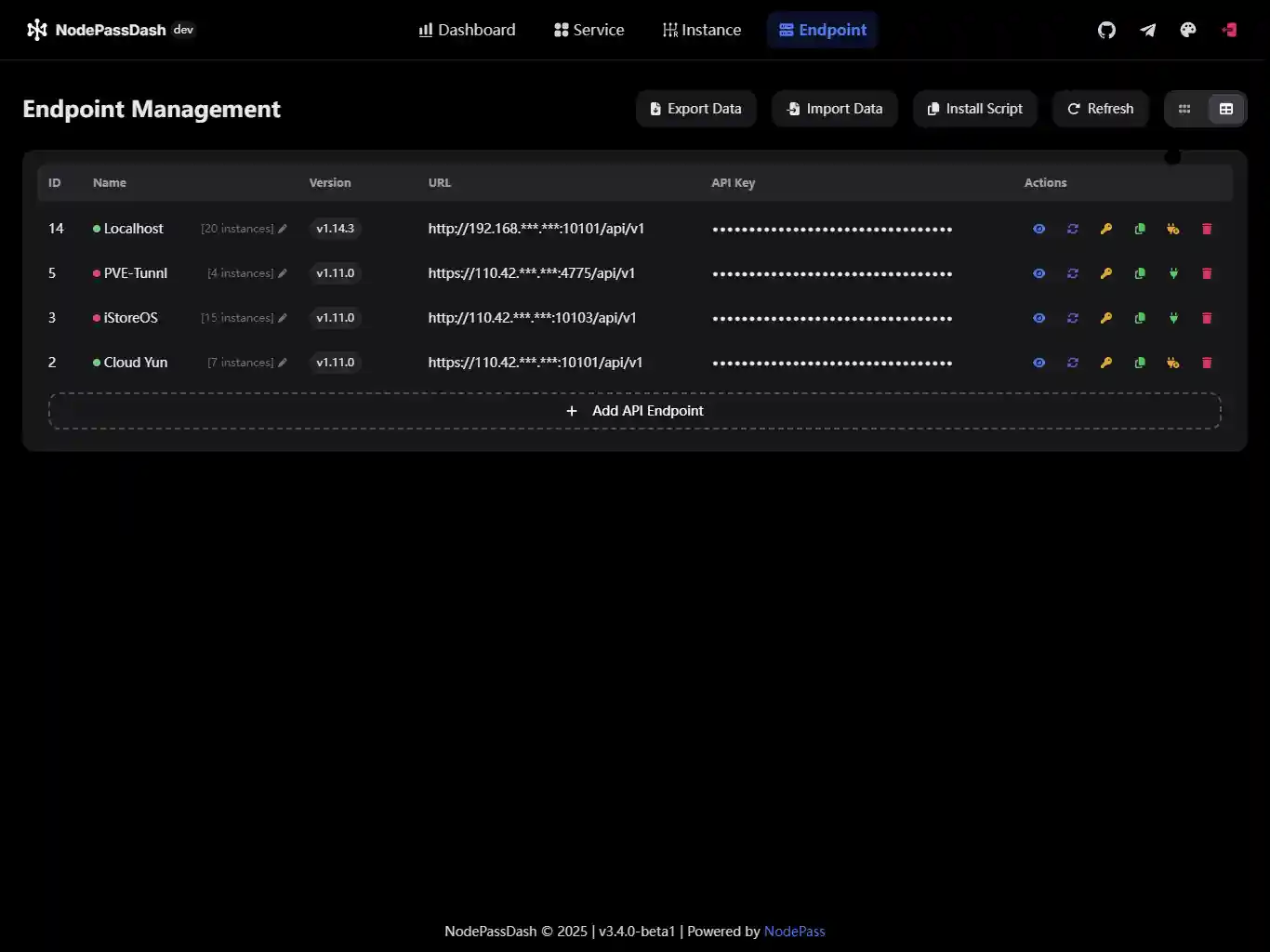Viewport: 1270px width, 952px height.
Task: Delete the iStoreOS endpoint via trash icon
Action: click(x=1207, y=318)
